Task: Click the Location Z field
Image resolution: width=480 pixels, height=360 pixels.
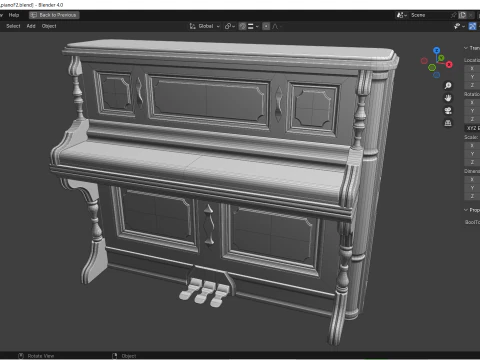Action: coord(472,85)
